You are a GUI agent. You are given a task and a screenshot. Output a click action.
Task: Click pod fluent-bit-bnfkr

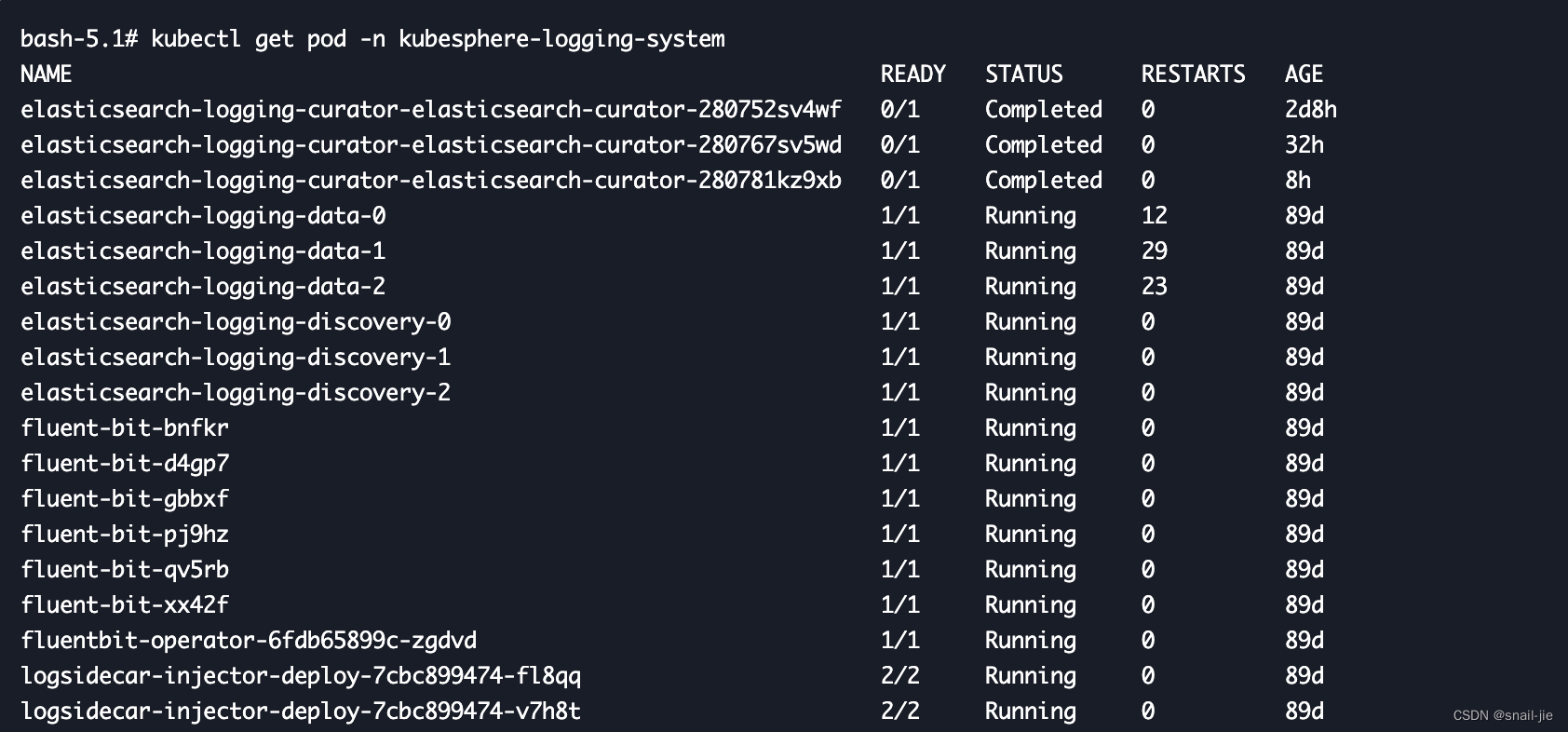coord(125,428)
